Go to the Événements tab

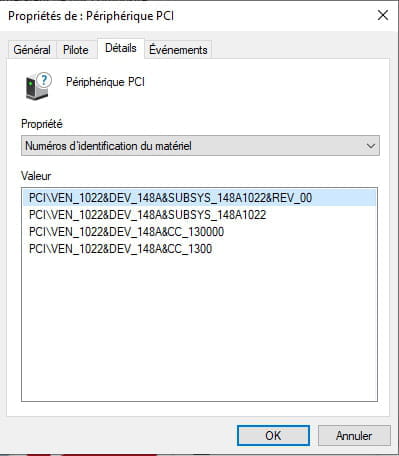pyautogui.click(x=178, y=50)
